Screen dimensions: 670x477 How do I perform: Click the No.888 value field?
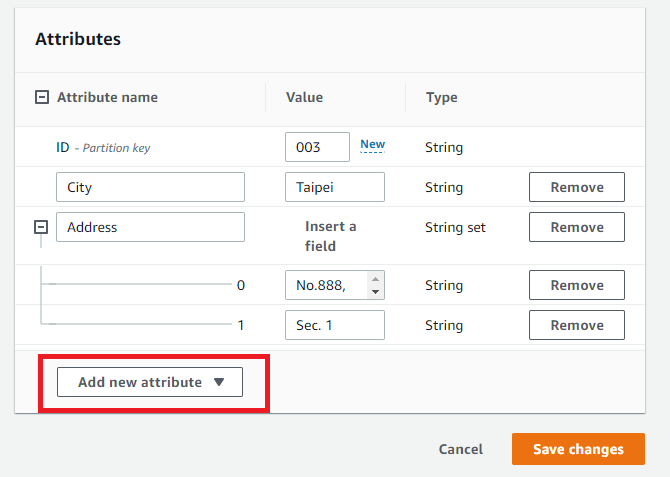click(x=328, y=285)
